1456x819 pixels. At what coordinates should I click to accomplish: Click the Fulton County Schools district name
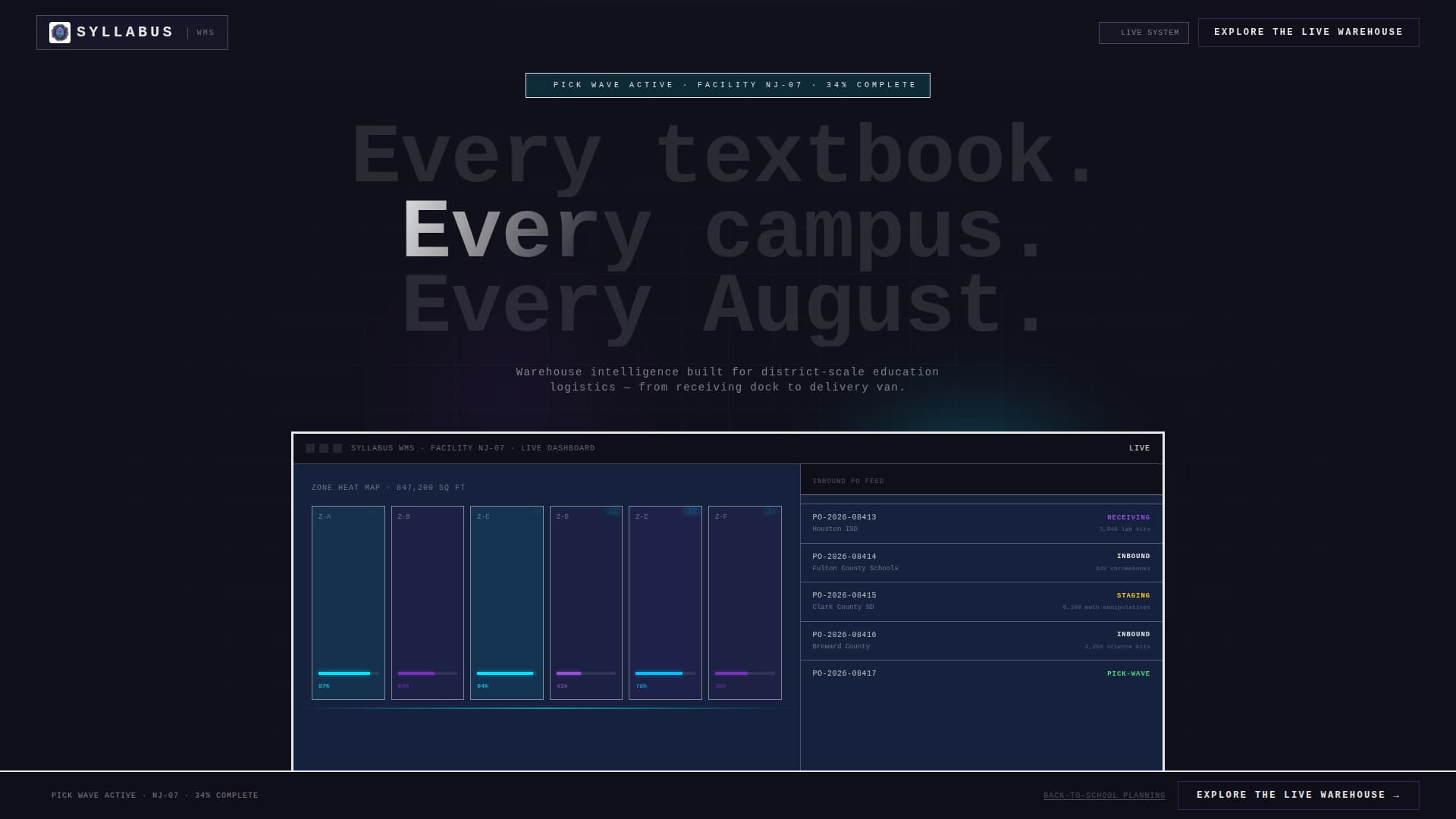(x=855, y=568)
